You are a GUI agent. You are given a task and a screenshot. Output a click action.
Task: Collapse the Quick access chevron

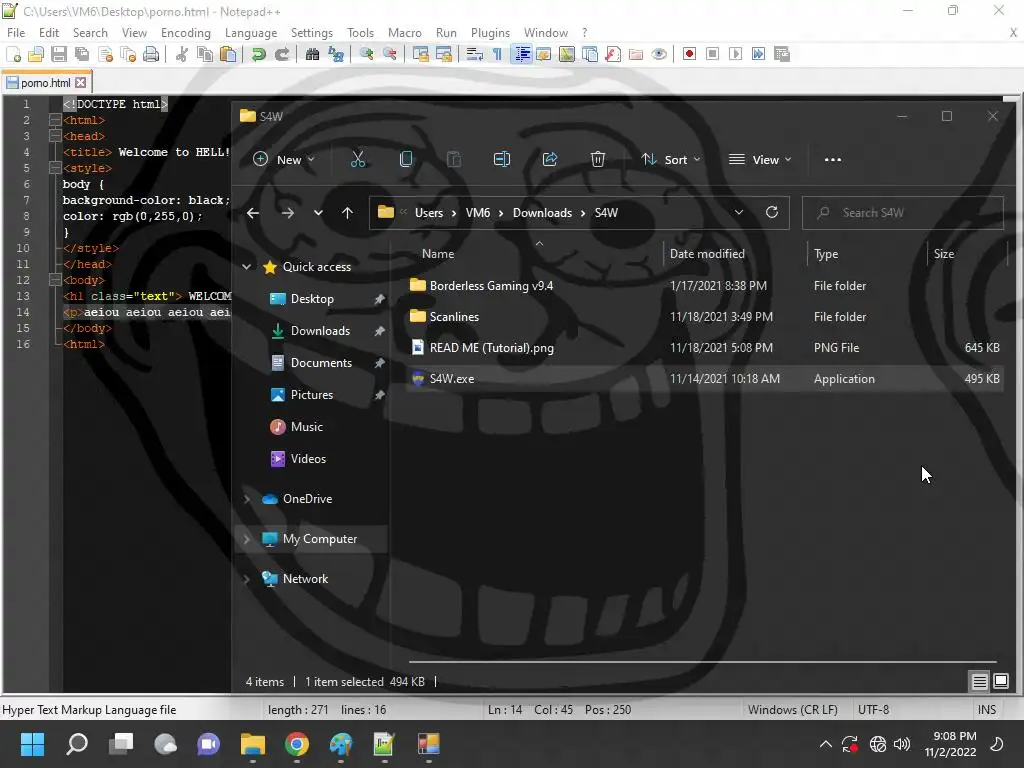coord(246,266)
